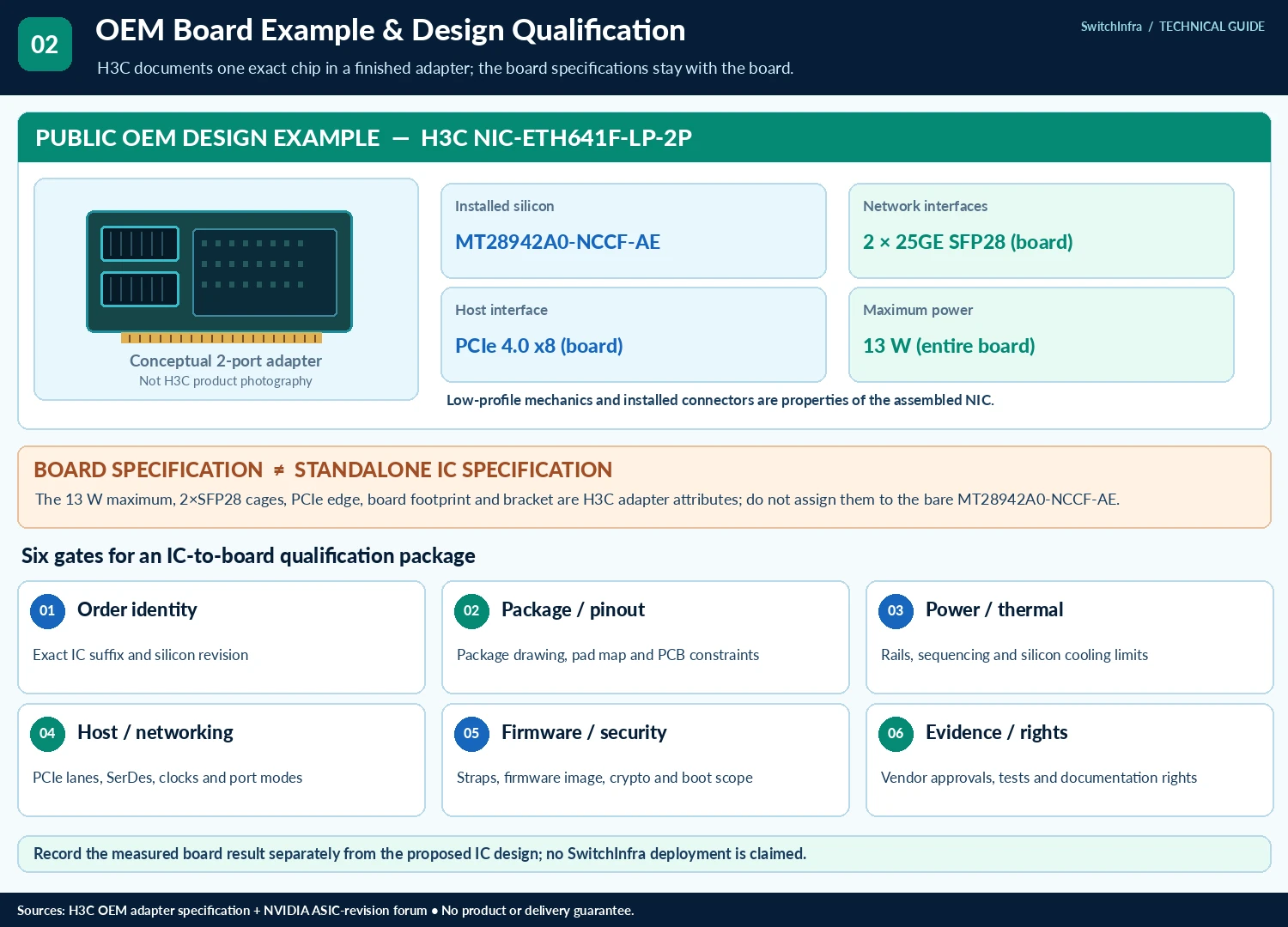Click 'Six gates for an IC-to-board qualification package'
This screenshot has height=927, width=1288.
248,556
